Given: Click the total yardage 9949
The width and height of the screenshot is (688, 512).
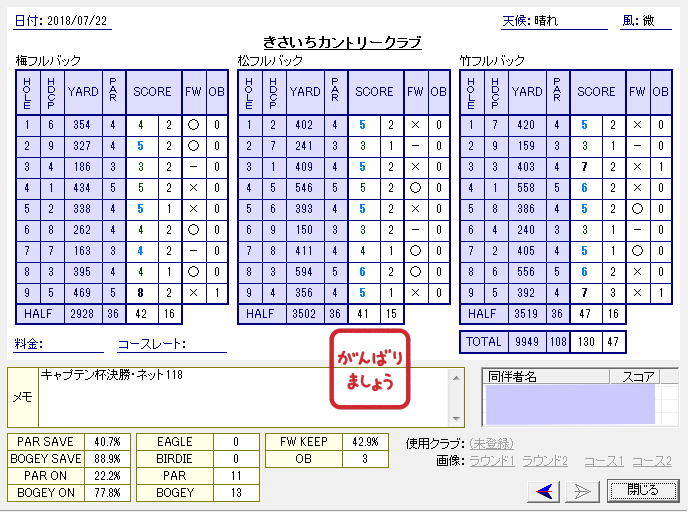Looking at the screenshot, I should pos(527,342).
